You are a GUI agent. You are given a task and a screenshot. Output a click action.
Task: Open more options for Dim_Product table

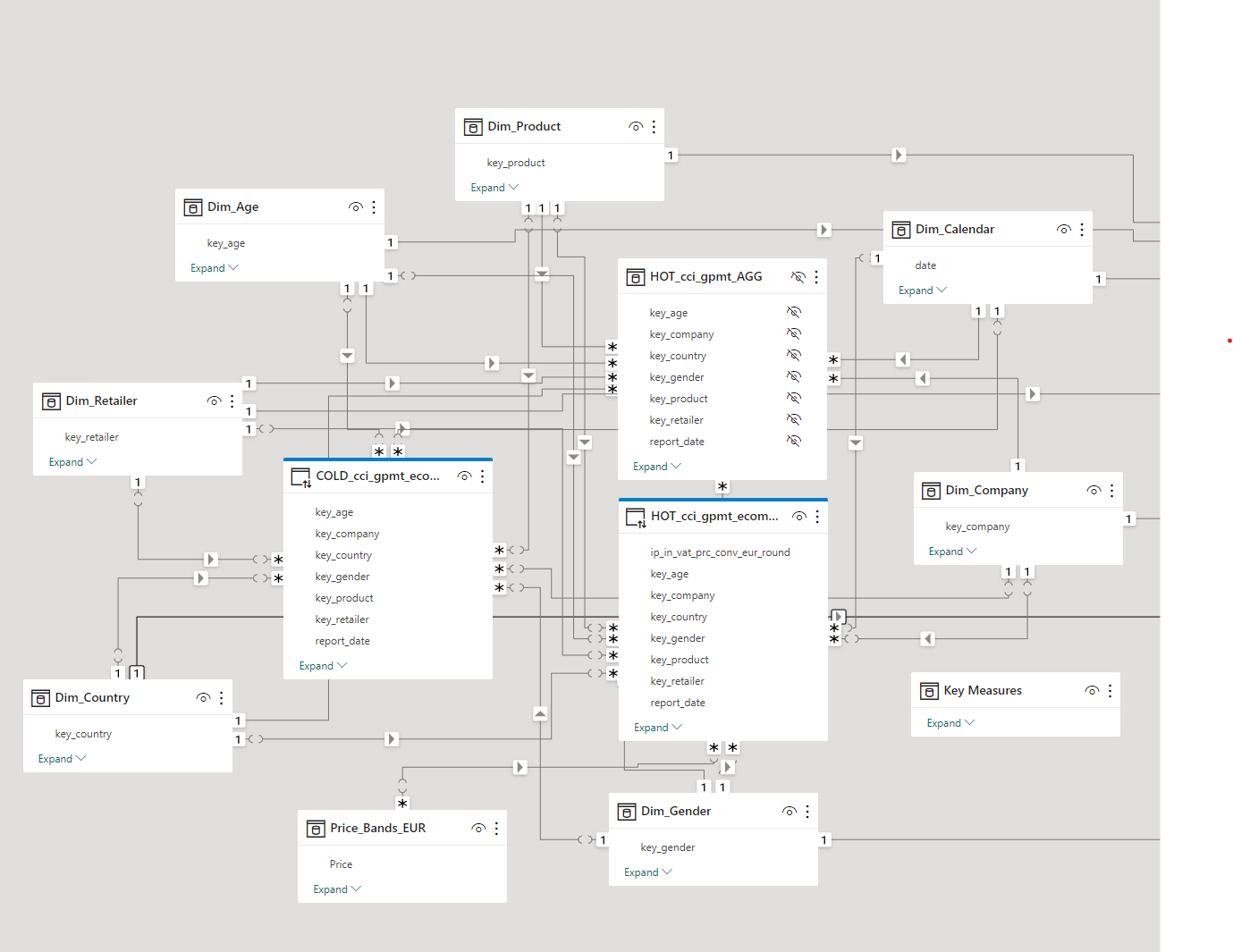[x=654, y=127]
